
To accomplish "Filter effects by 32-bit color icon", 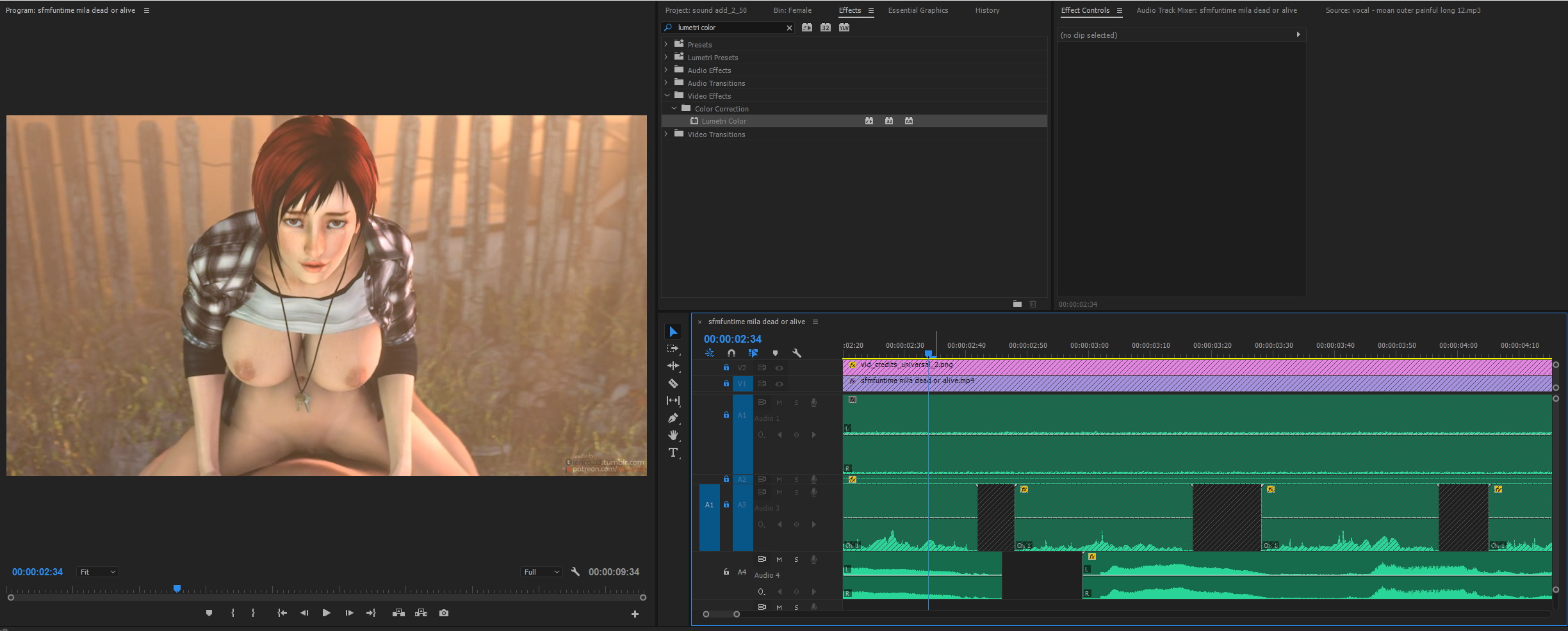I will [x=826, y=28].
